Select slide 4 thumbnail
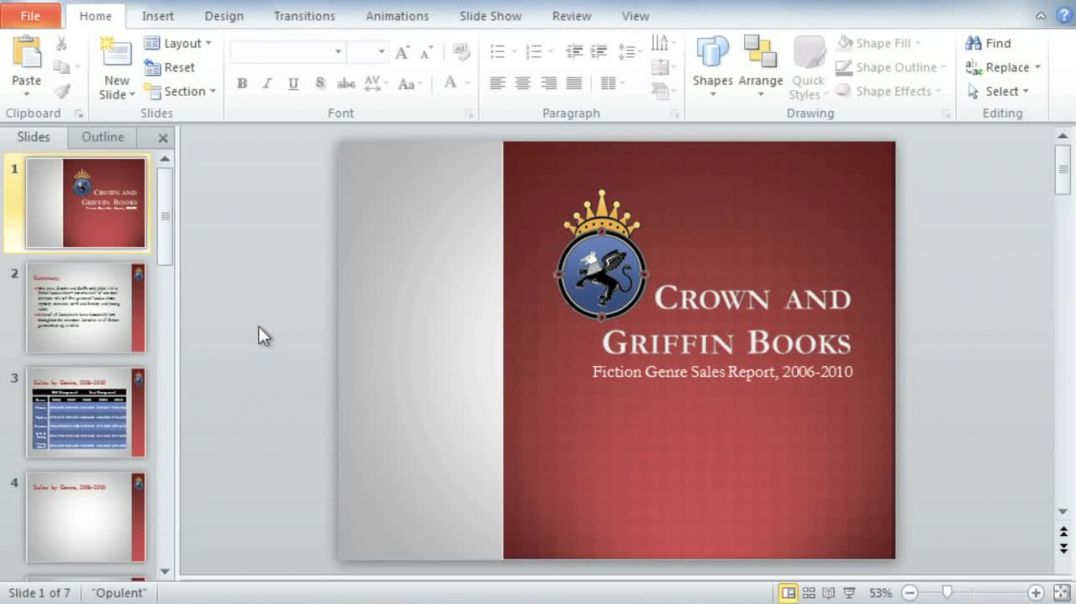 (x=86, y=517)
